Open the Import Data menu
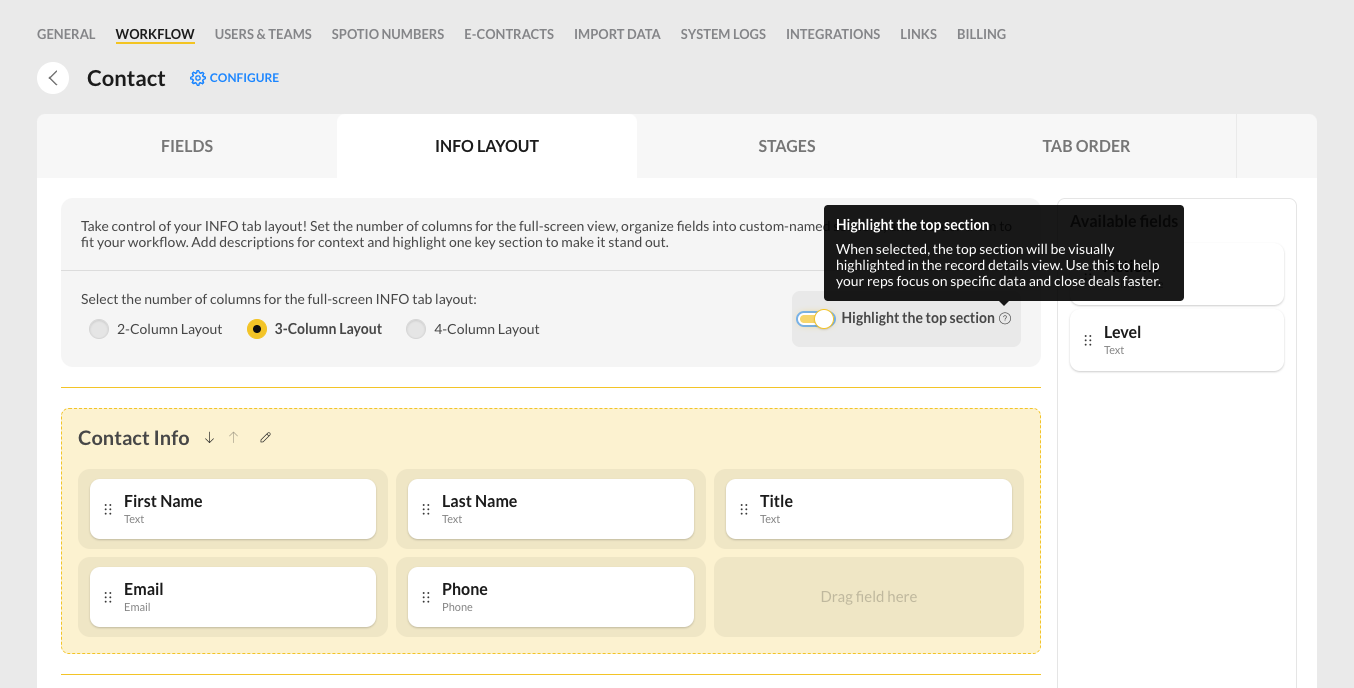 coord(617,34)
